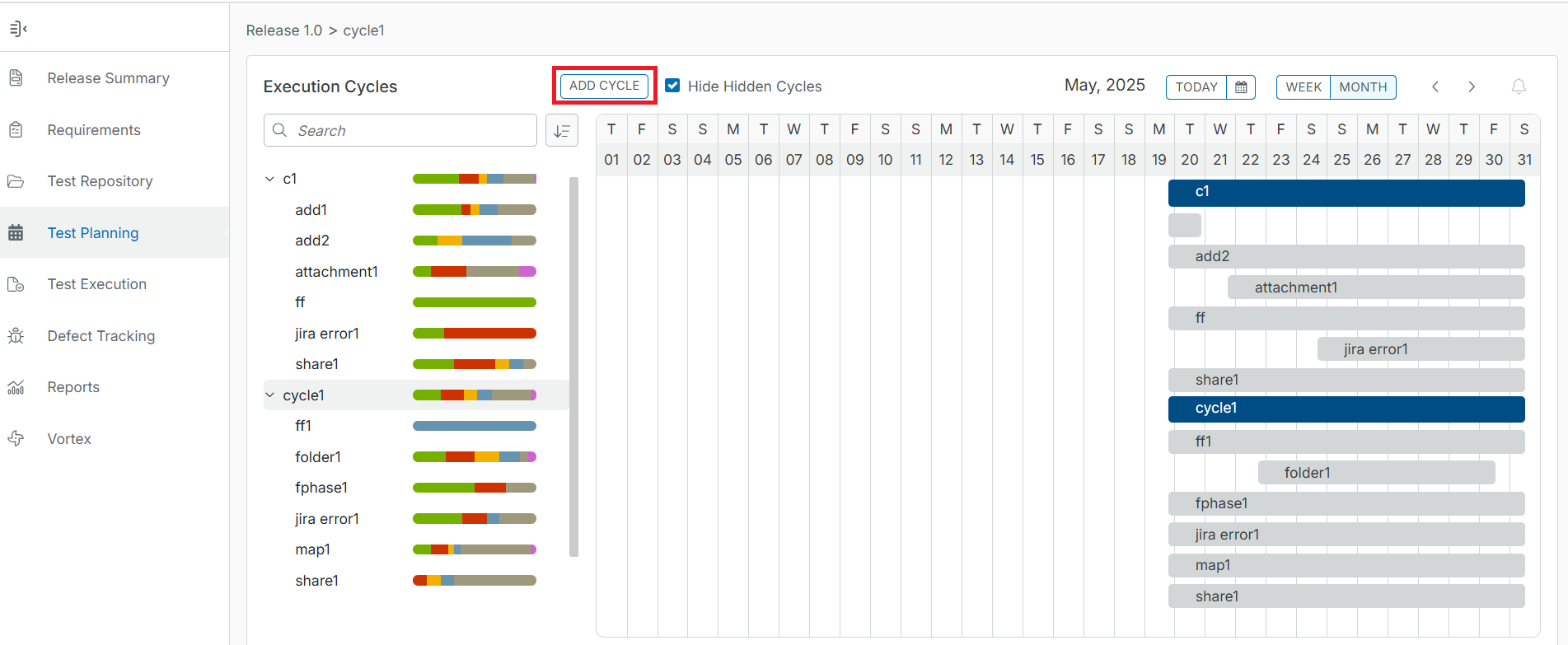Open Reports in sidebar
Viewport: 1568px width, 645px height.
[73, 387]
